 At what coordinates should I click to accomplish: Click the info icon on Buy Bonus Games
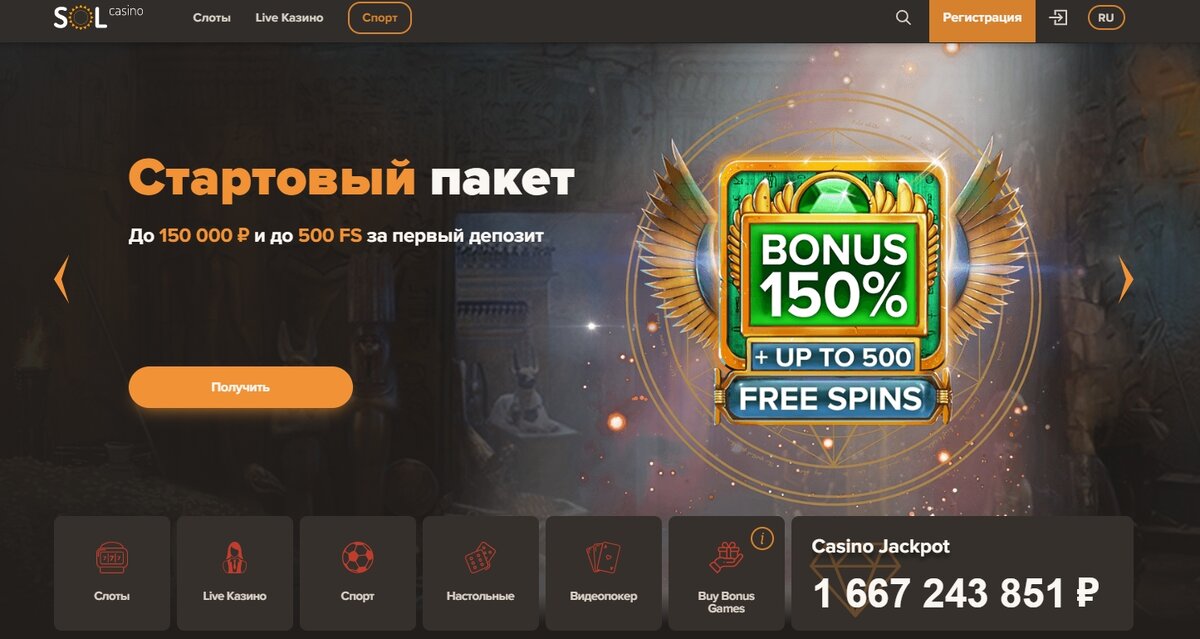[x=762, y=539]
